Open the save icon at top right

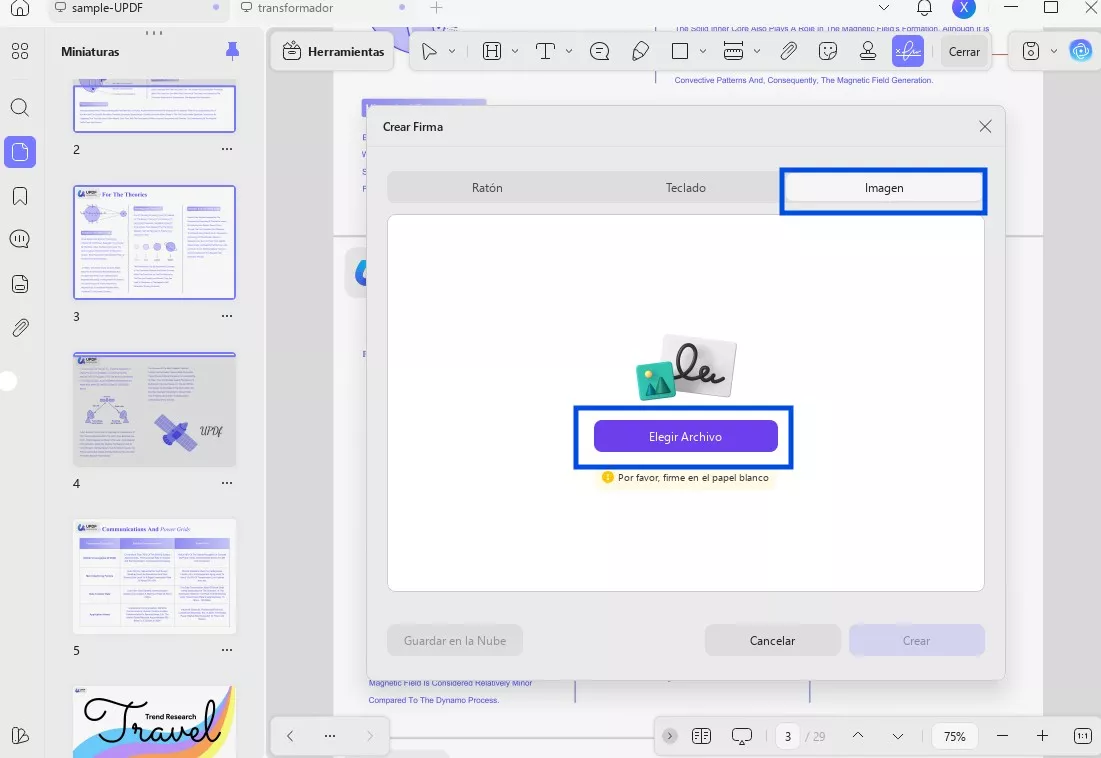(1030, 51)
